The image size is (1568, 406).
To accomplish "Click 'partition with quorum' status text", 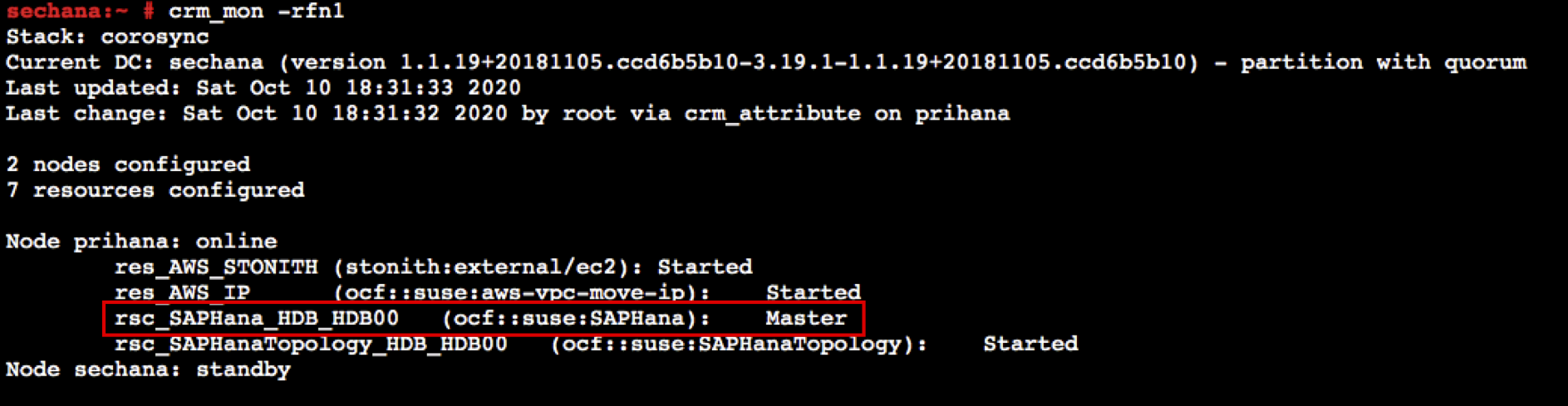I will [1384, 63].
